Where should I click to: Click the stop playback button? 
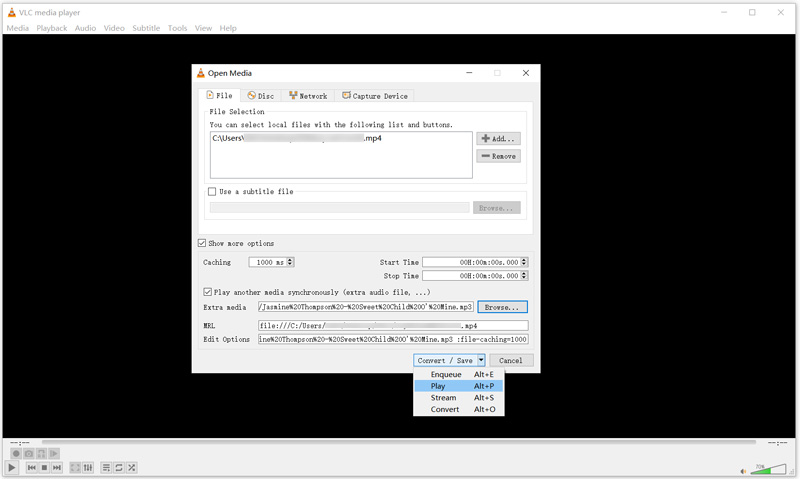44,467
